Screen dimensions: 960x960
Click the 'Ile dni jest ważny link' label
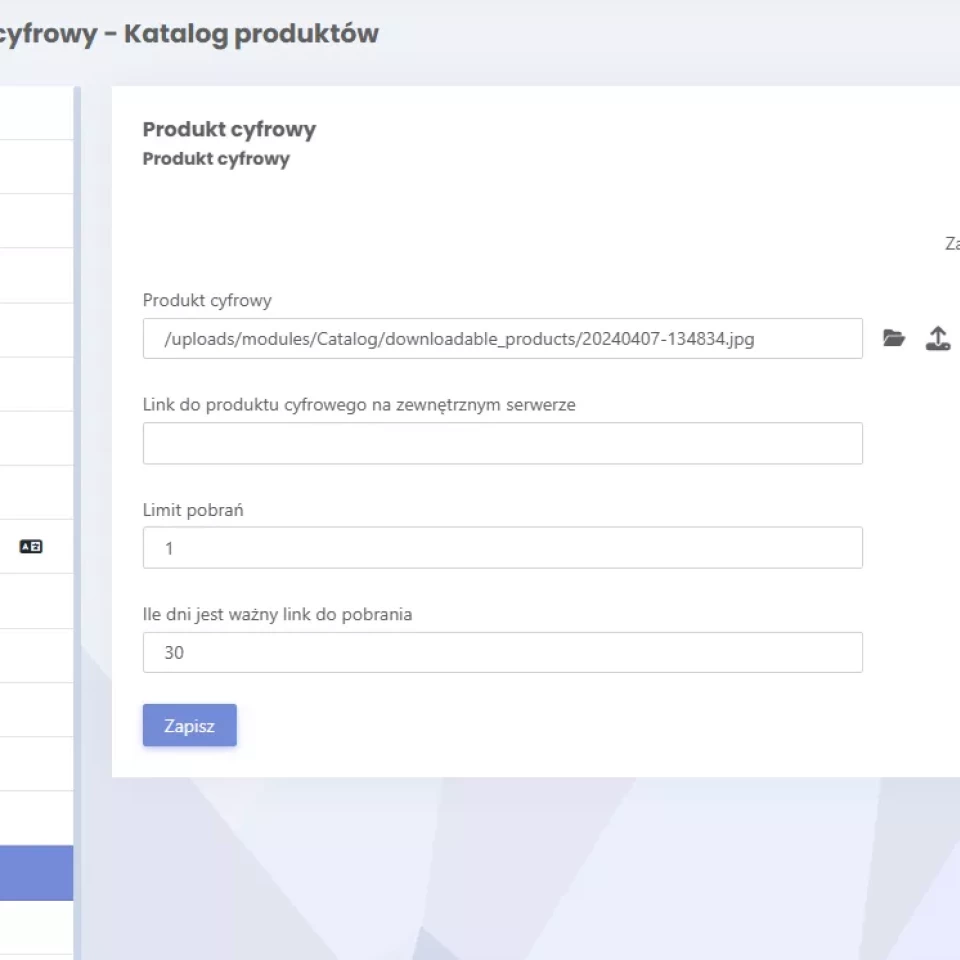277,614
